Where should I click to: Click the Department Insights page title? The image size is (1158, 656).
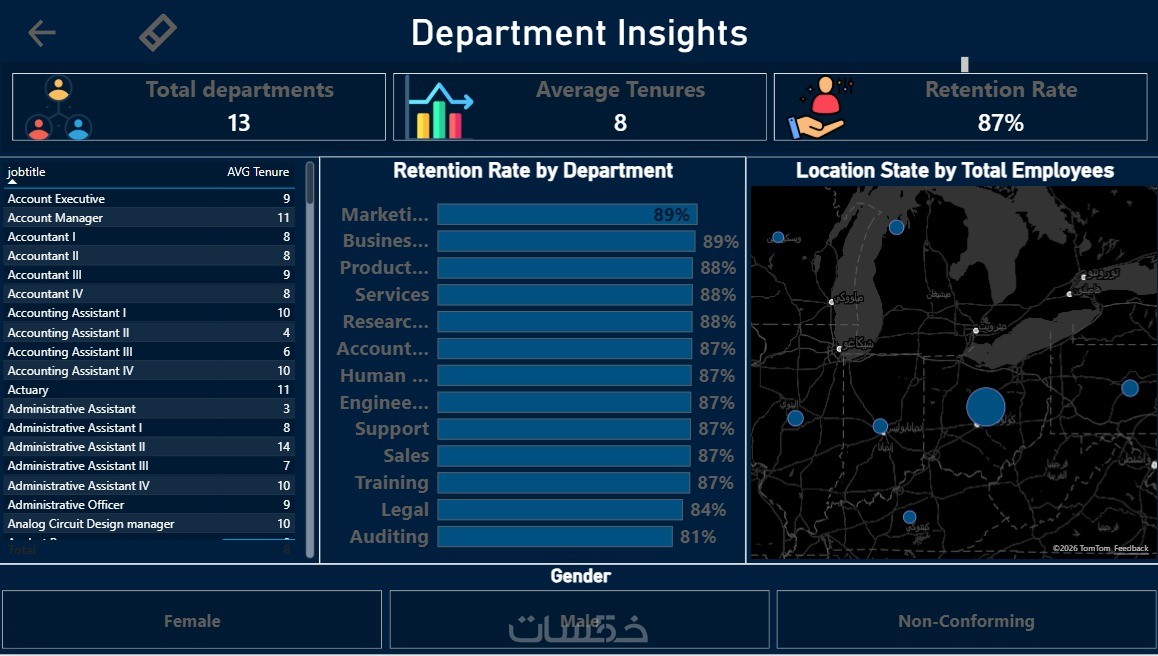tap(580, 33)
